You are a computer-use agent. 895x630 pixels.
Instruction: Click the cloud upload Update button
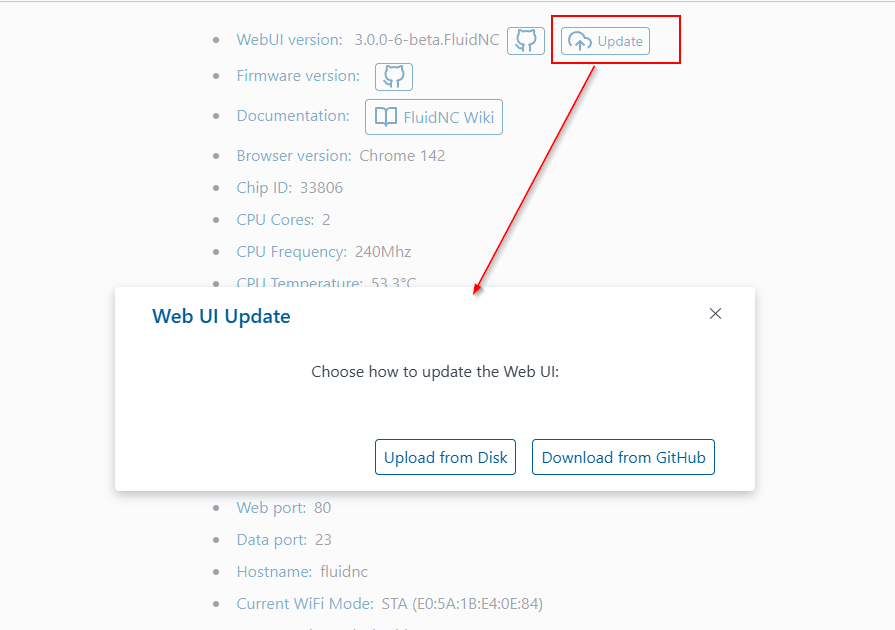pos(605,41)
